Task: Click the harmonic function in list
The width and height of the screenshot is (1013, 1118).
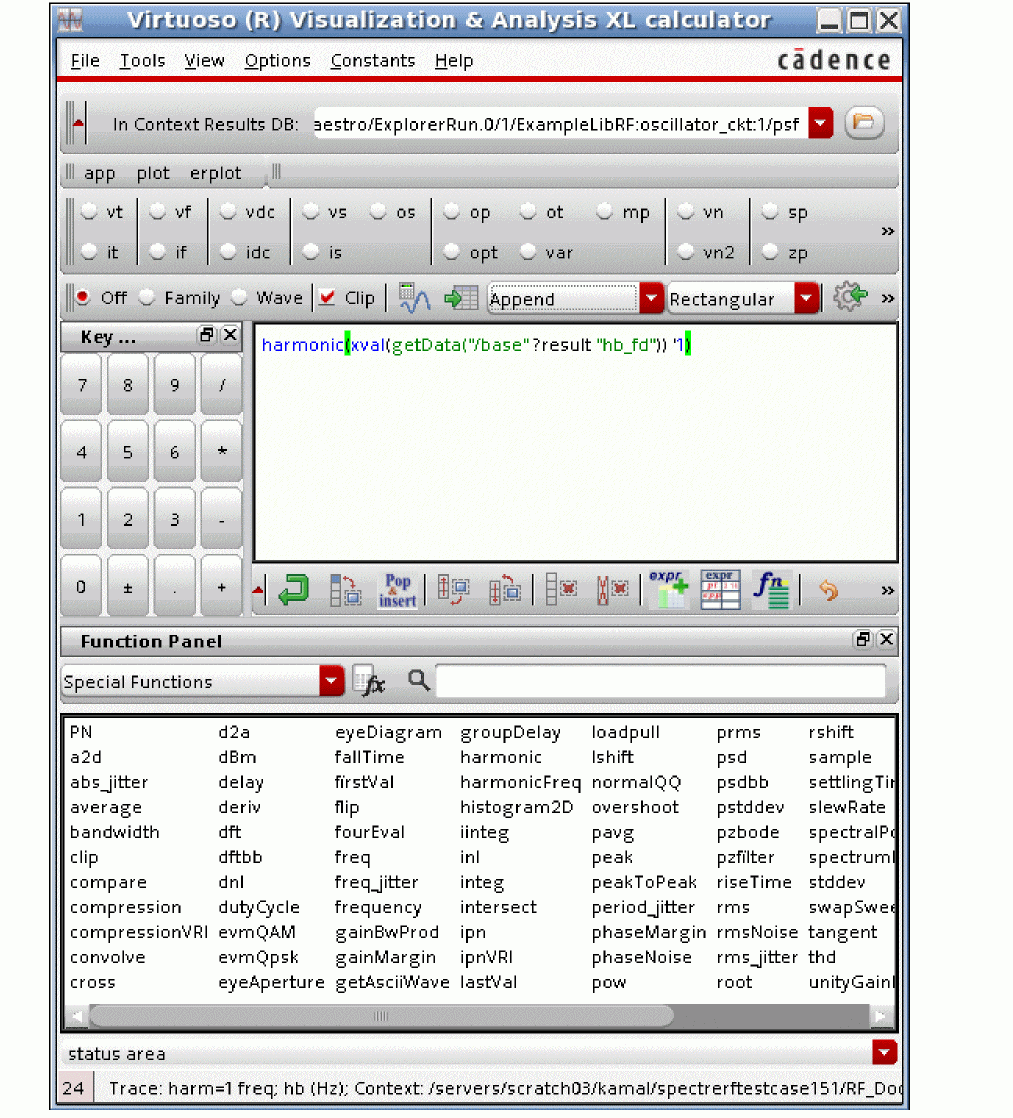Action: [500, 757]
